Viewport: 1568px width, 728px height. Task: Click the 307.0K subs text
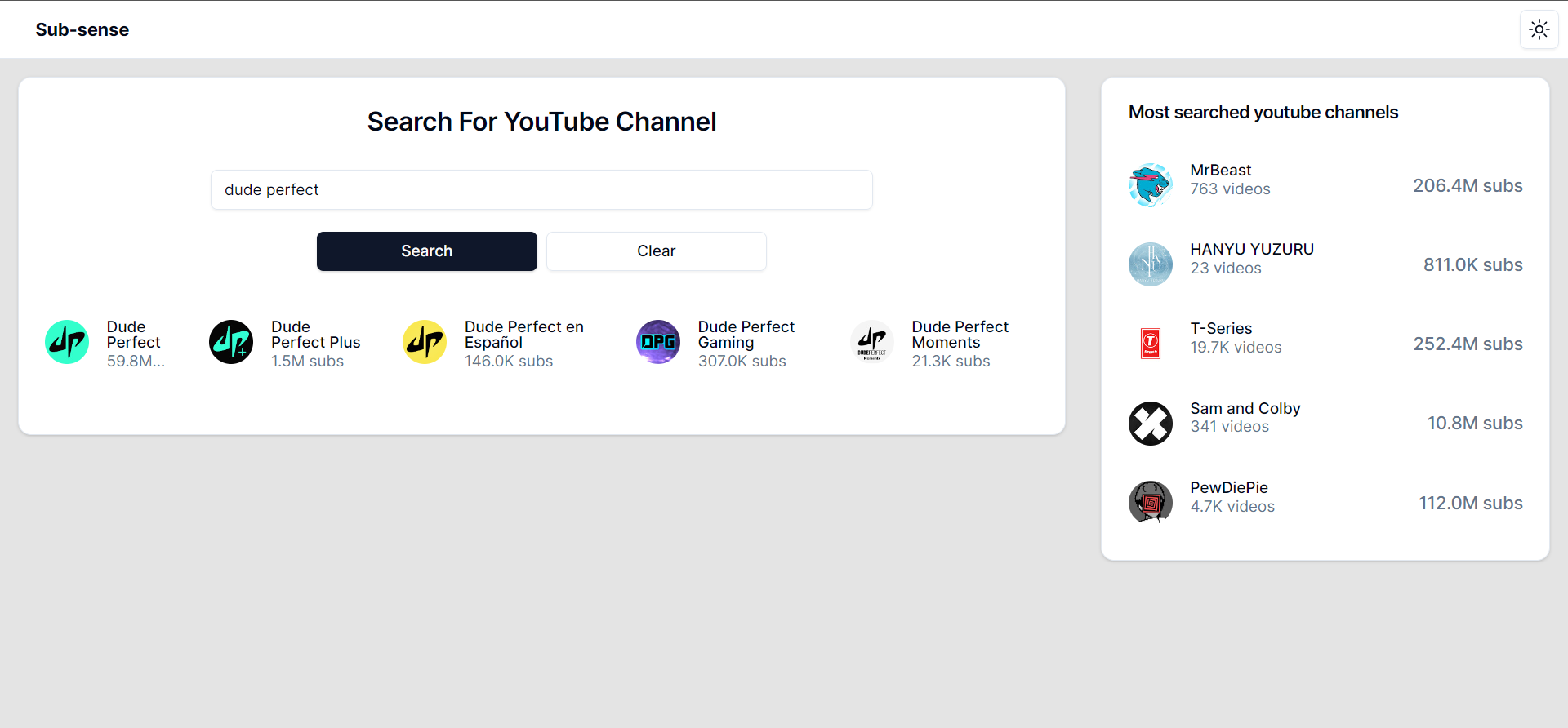click(x=742, y=361)
